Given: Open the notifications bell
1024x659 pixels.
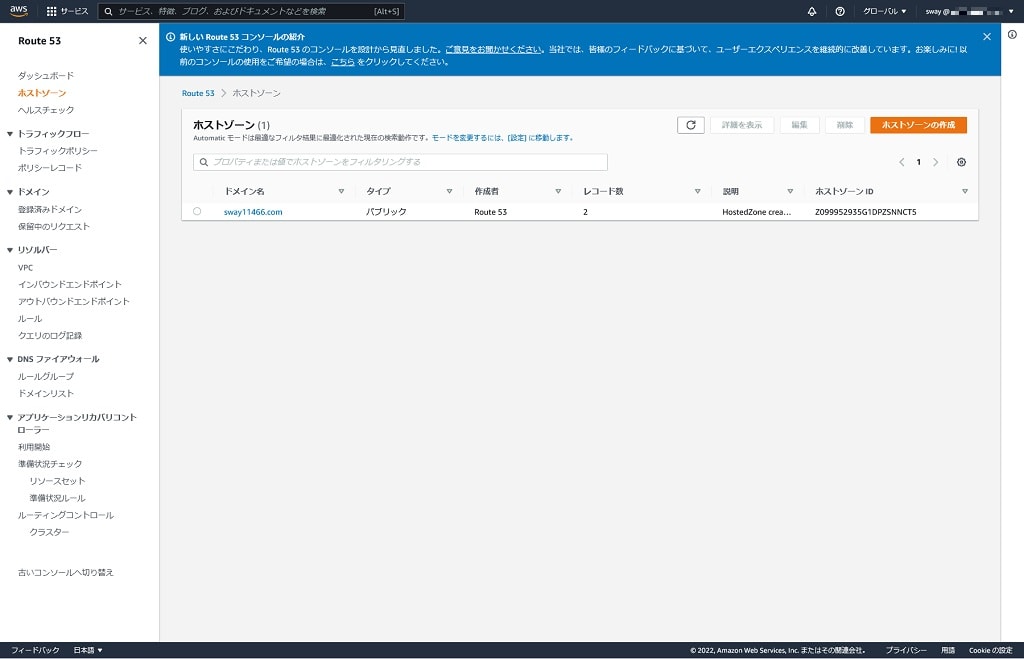Looking at the screenshot, I should click(812, 11).
